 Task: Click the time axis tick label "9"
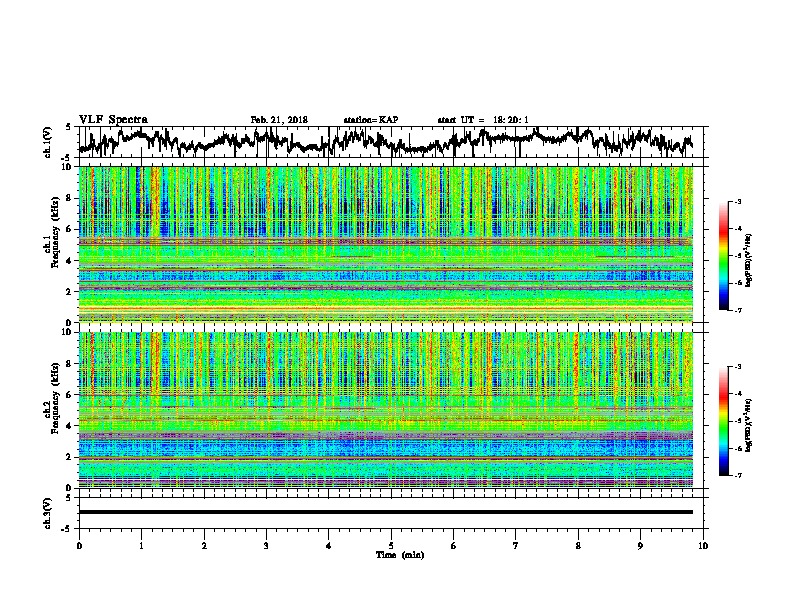point(640,546)
